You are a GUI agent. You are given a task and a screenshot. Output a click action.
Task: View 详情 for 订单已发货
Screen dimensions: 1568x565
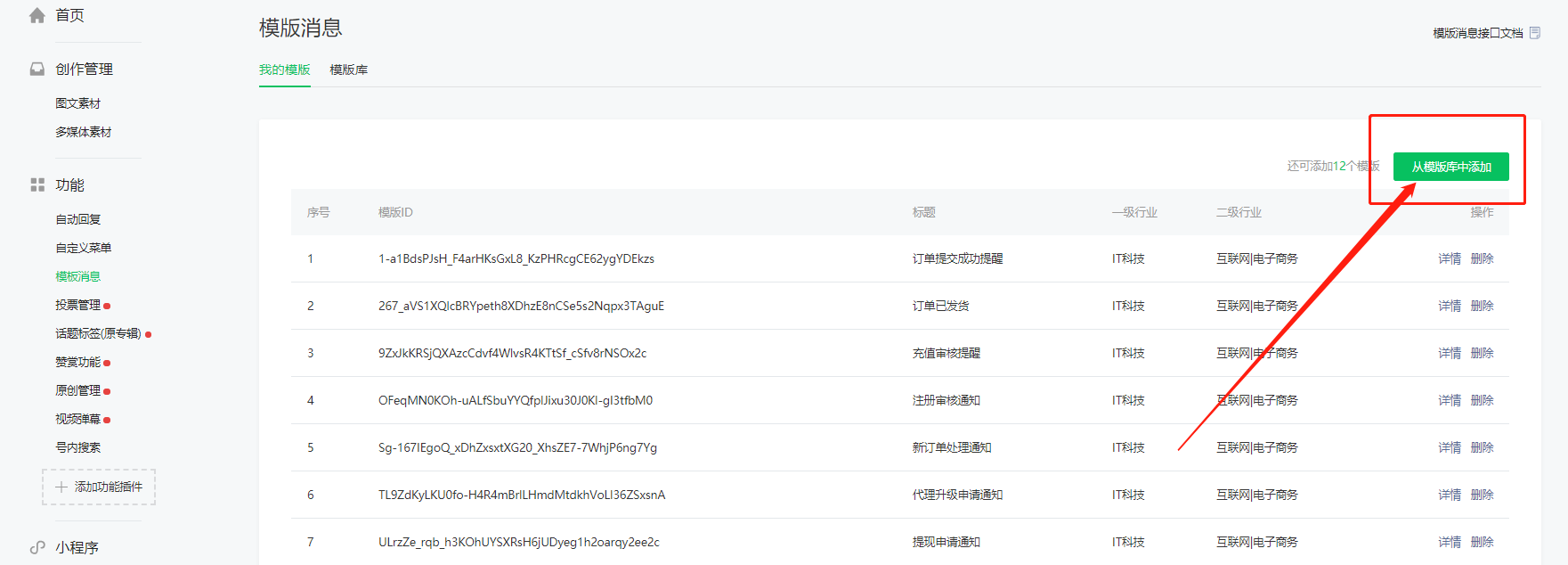click(x=1450, y=306)
